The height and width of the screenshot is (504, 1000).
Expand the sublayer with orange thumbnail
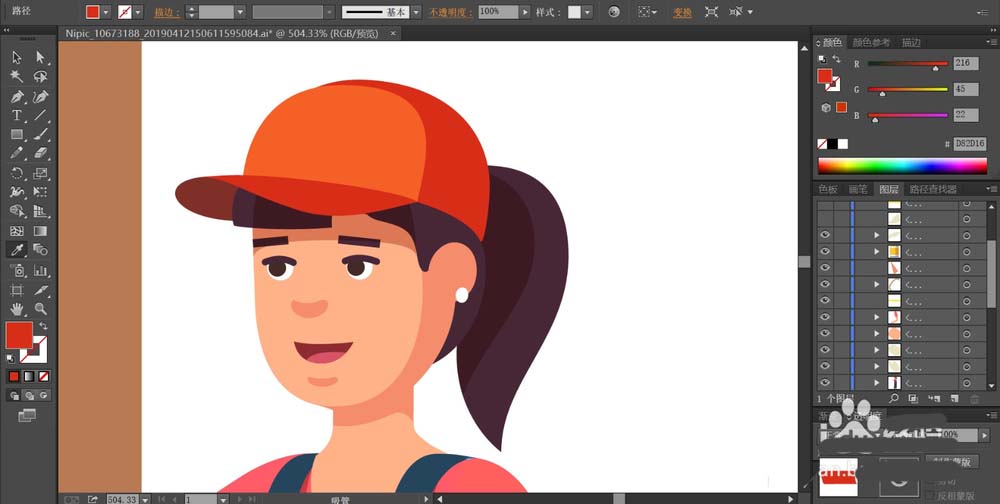point(877,251)
